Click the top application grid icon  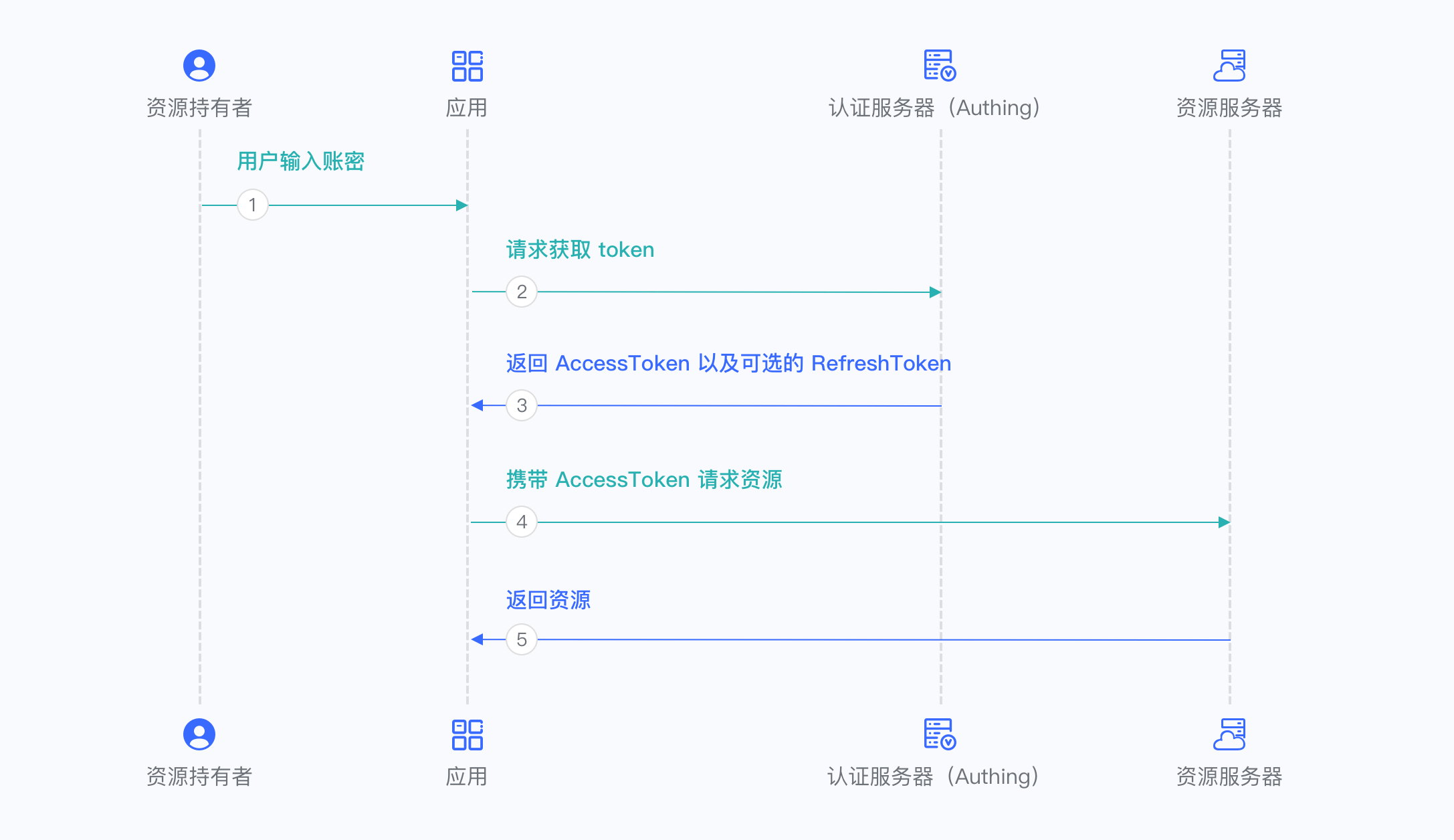(x=467, y=66)
